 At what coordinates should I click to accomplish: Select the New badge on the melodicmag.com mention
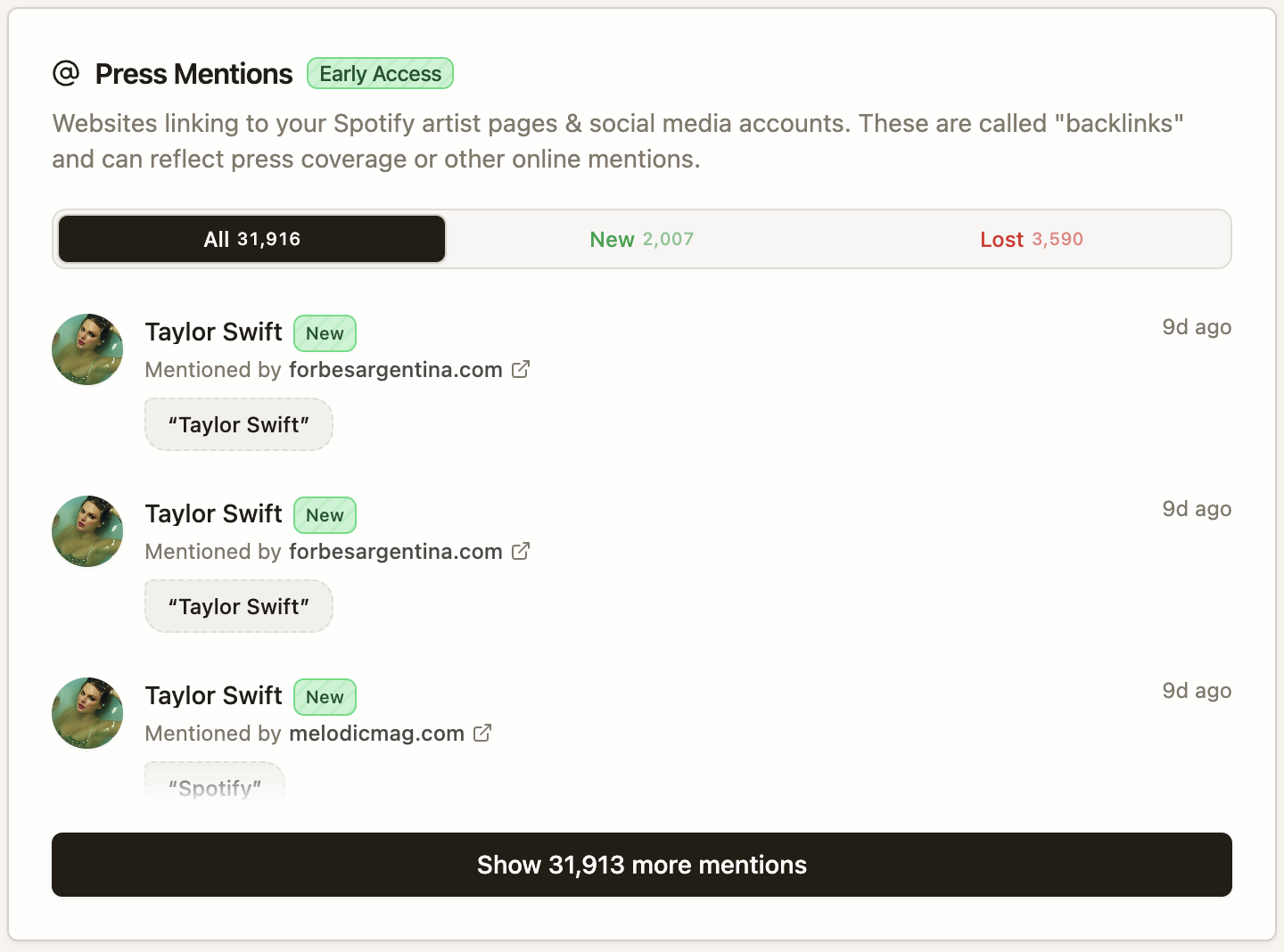[325, 696]
